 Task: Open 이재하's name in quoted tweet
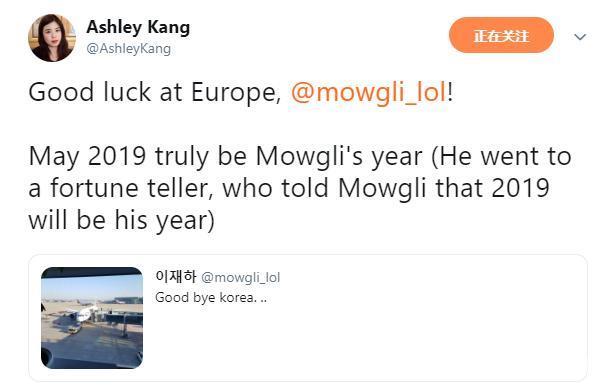175,276
